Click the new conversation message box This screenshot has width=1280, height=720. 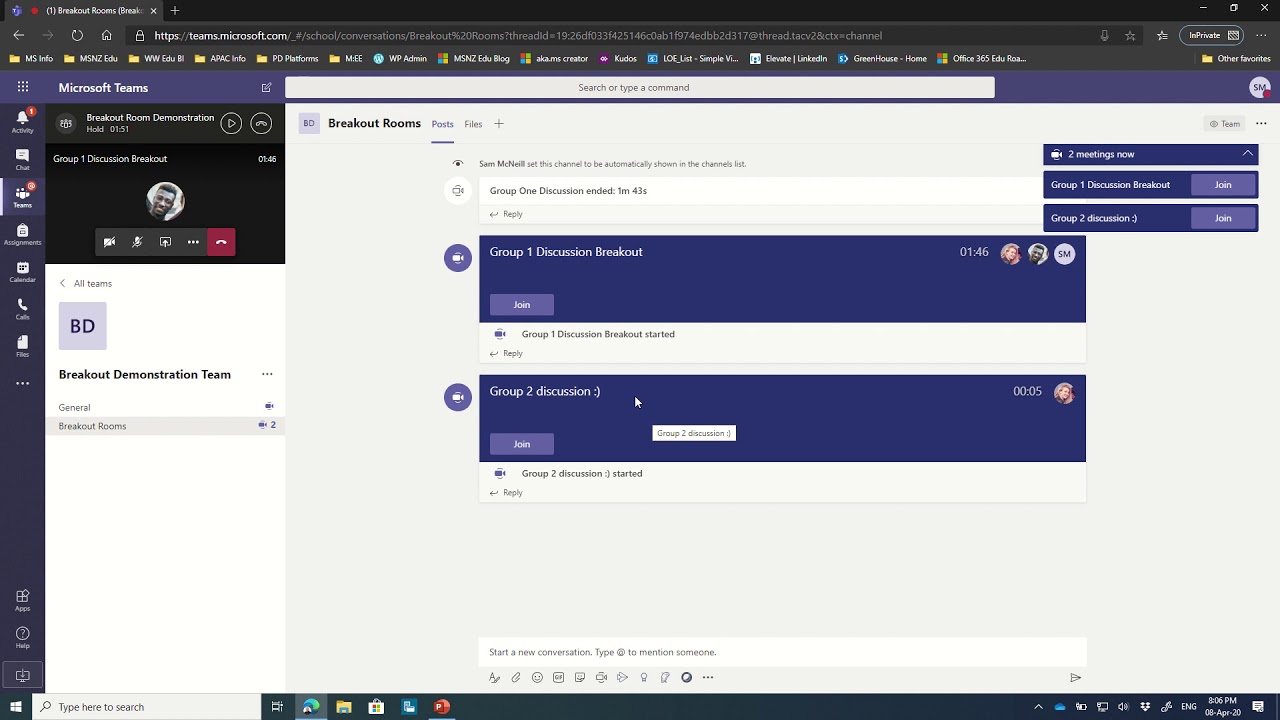pos(782,652)
